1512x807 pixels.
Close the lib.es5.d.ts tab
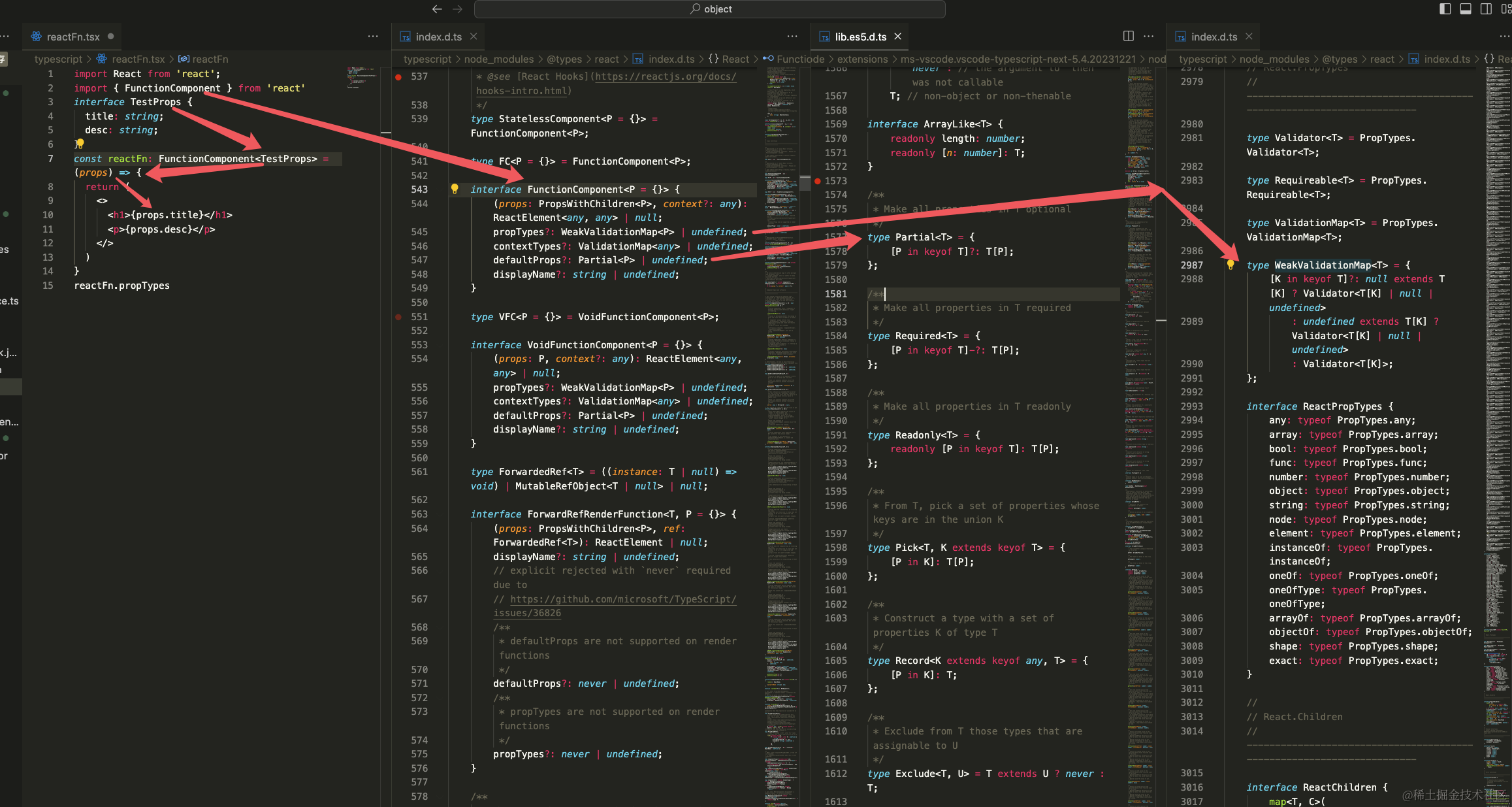898,37
